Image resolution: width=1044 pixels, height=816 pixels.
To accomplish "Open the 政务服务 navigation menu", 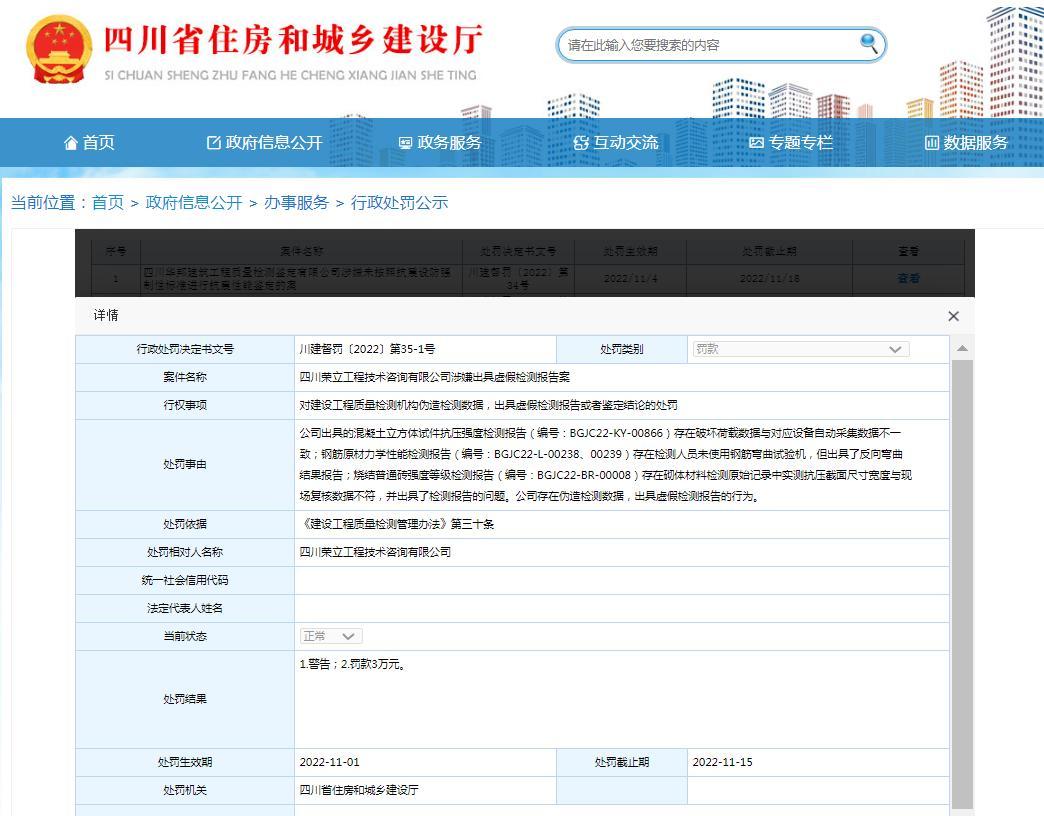I will point(439,142).
